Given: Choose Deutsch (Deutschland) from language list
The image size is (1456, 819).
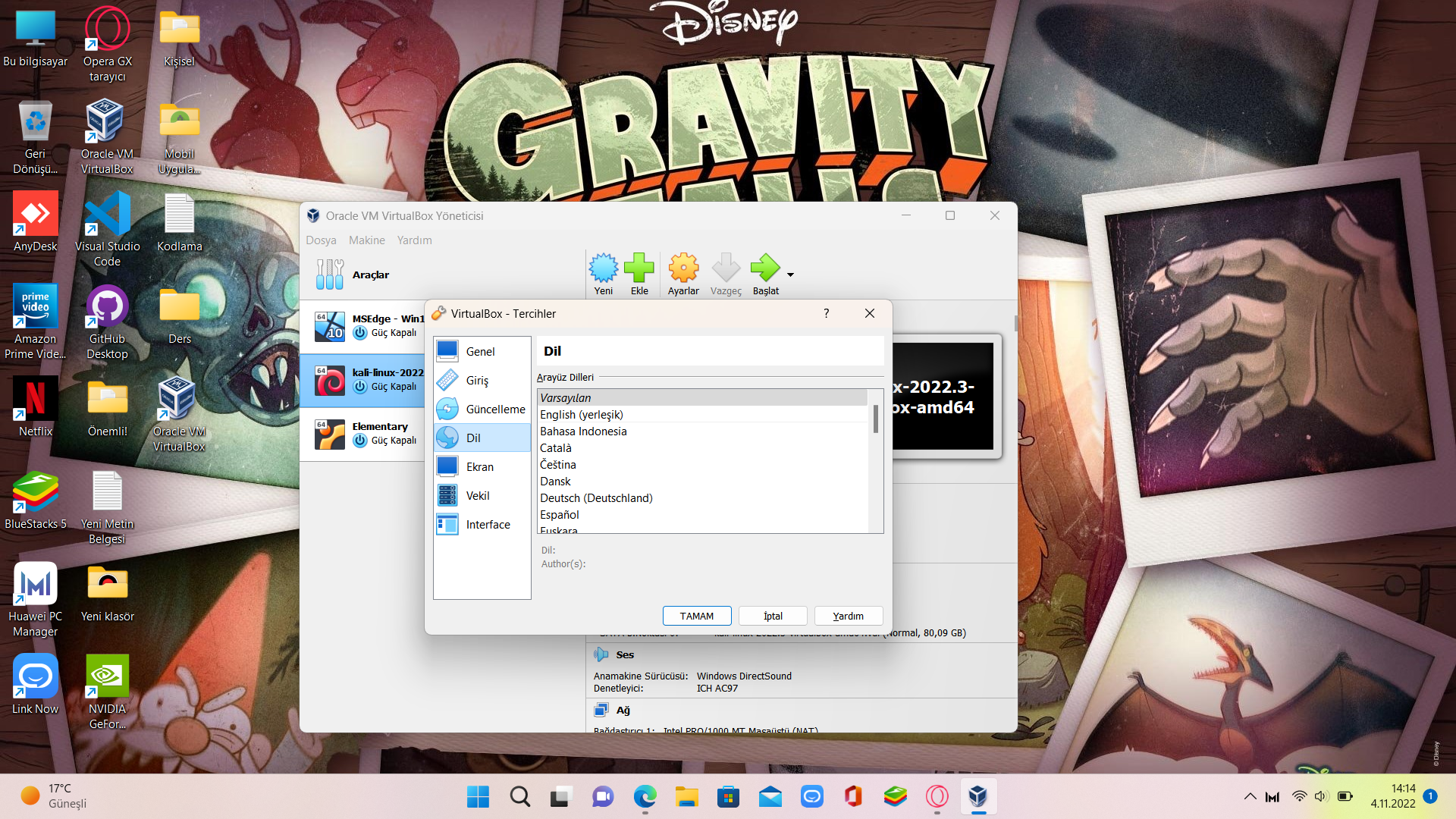Looking at the screenshot, I should [x=596, y=498].
